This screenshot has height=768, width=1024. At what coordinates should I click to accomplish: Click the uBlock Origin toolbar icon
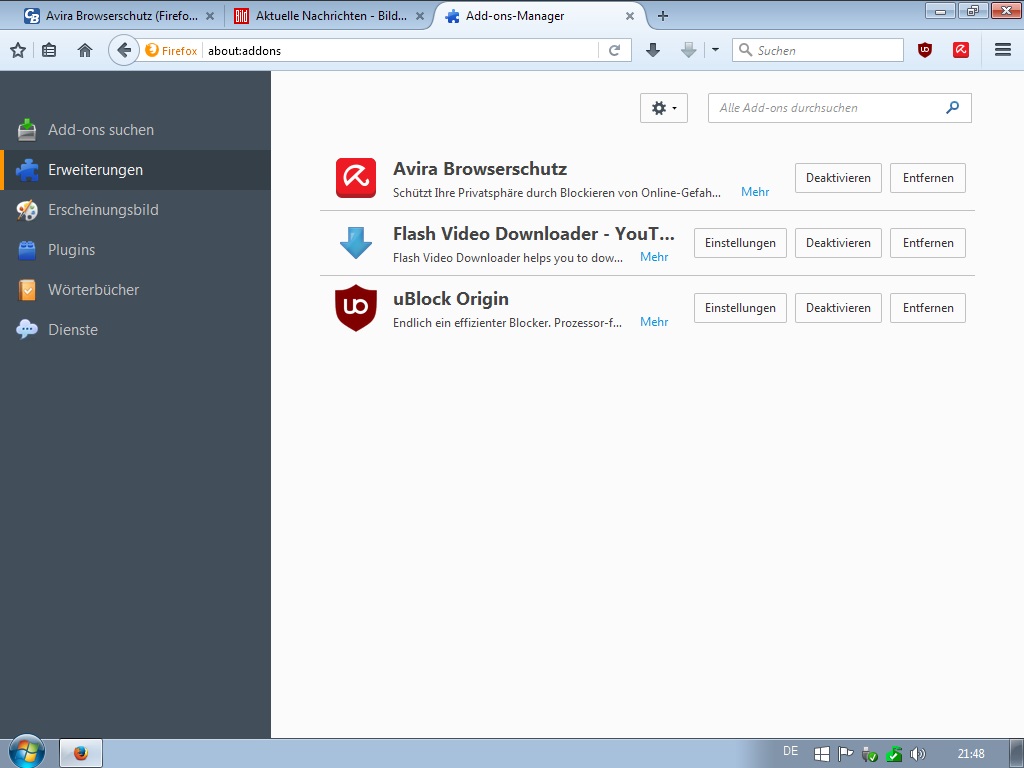tap(925, 50)
